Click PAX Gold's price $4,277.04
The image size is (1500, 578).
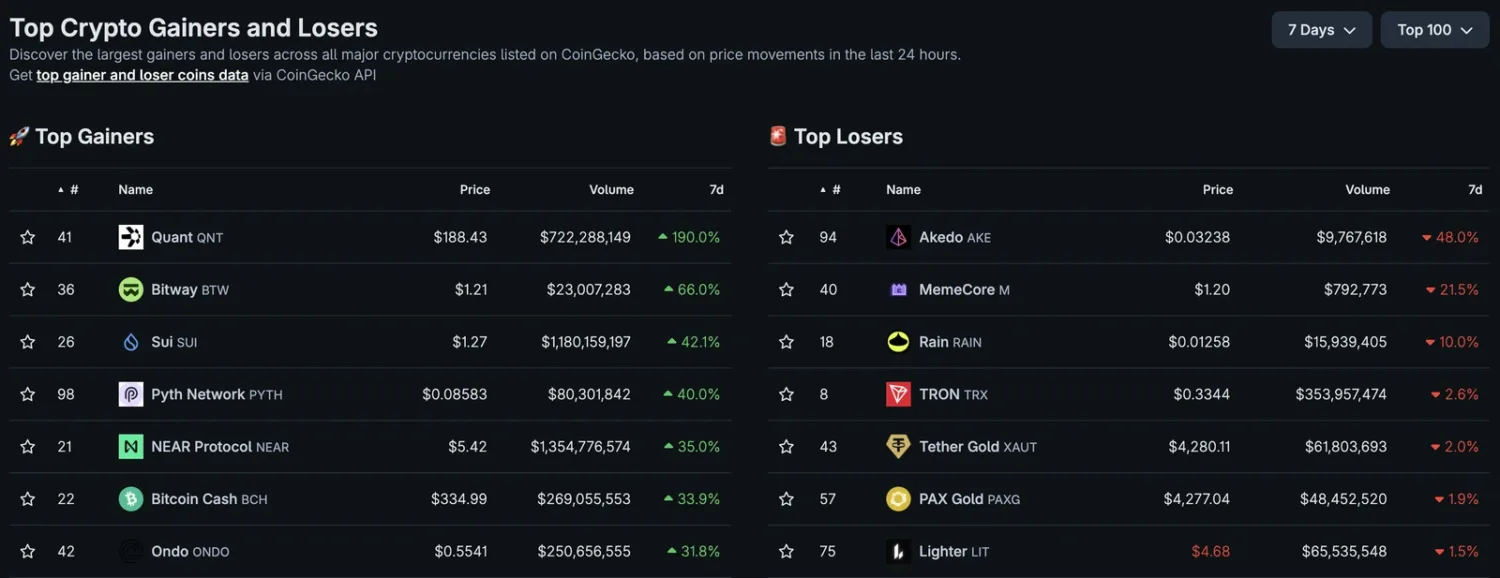coord(1199,499)
